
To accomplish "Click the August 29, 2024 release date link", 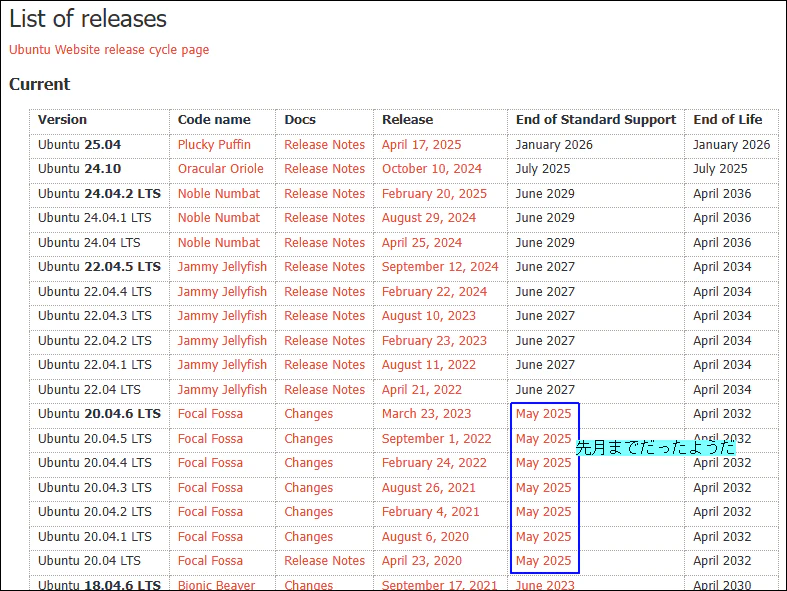I will coord(429,218).
